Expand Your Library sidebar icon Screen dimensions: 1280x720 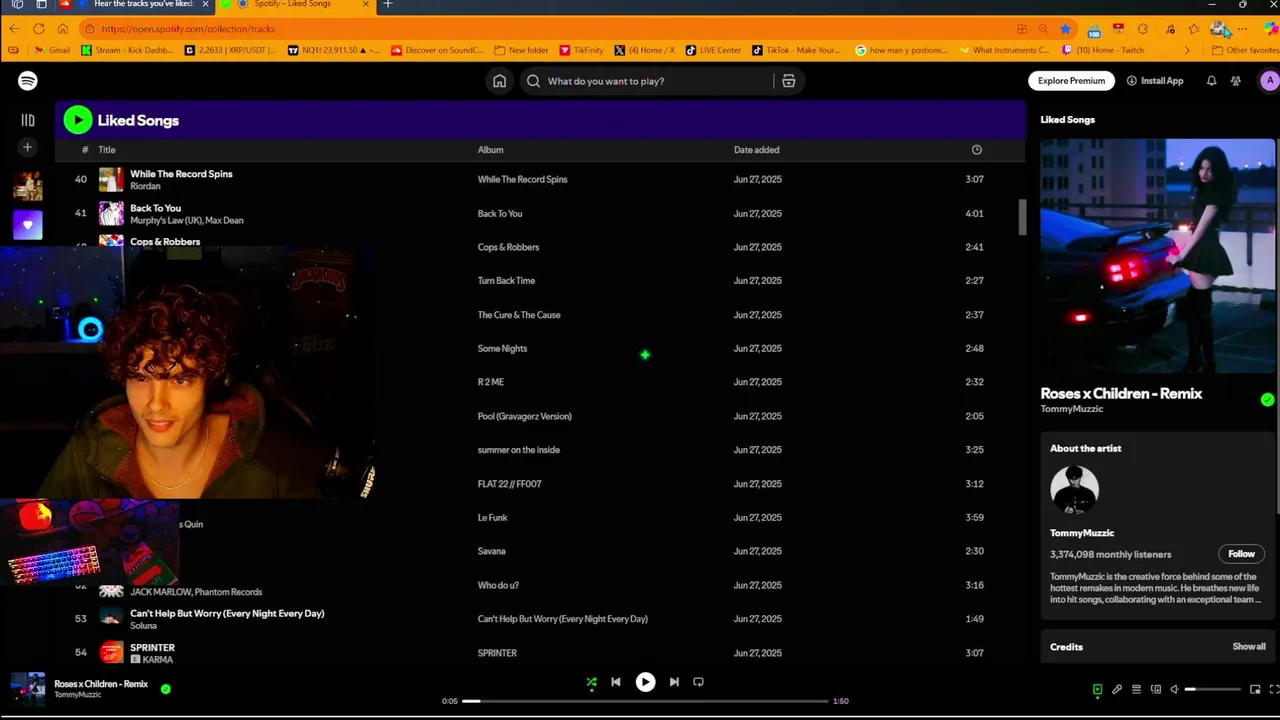coord(28,120)
